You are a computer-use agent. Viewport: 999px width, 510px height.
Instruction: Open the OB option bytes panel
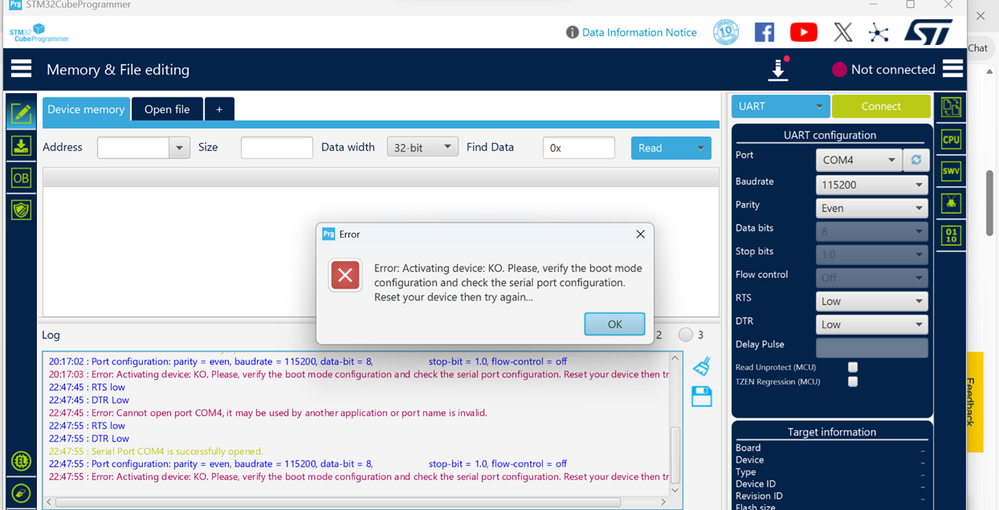click(x=21, y=178)
